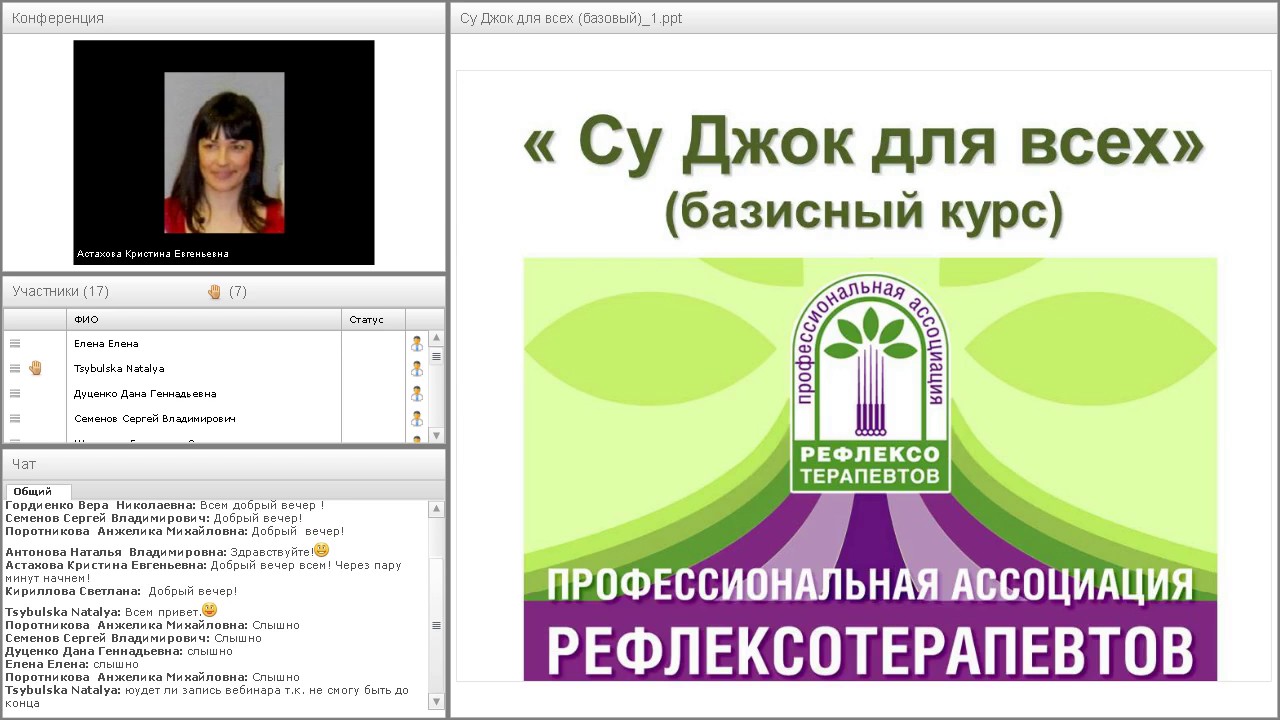Select participant name Tsybulska Natalya
This screenshot has height=720, width=1280.
click(x=119, y=368)
